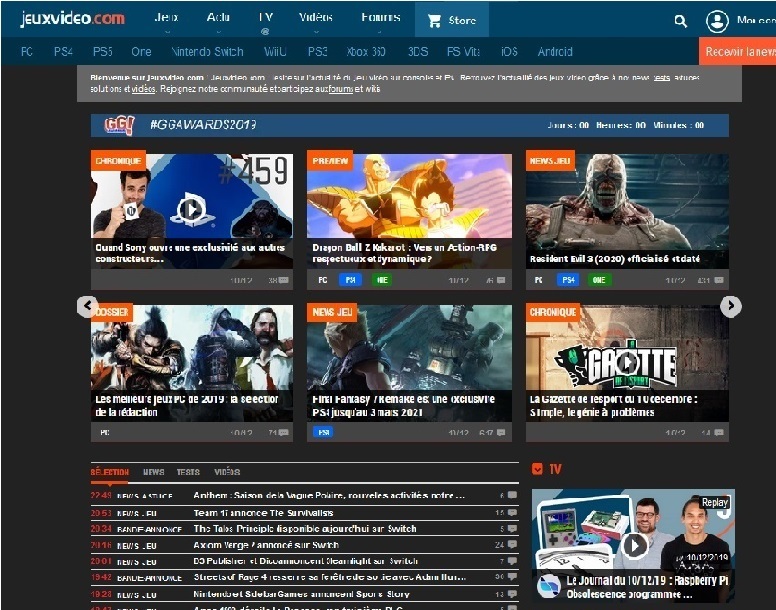Click comment icon on Axiom Verge row

point(512,545)
